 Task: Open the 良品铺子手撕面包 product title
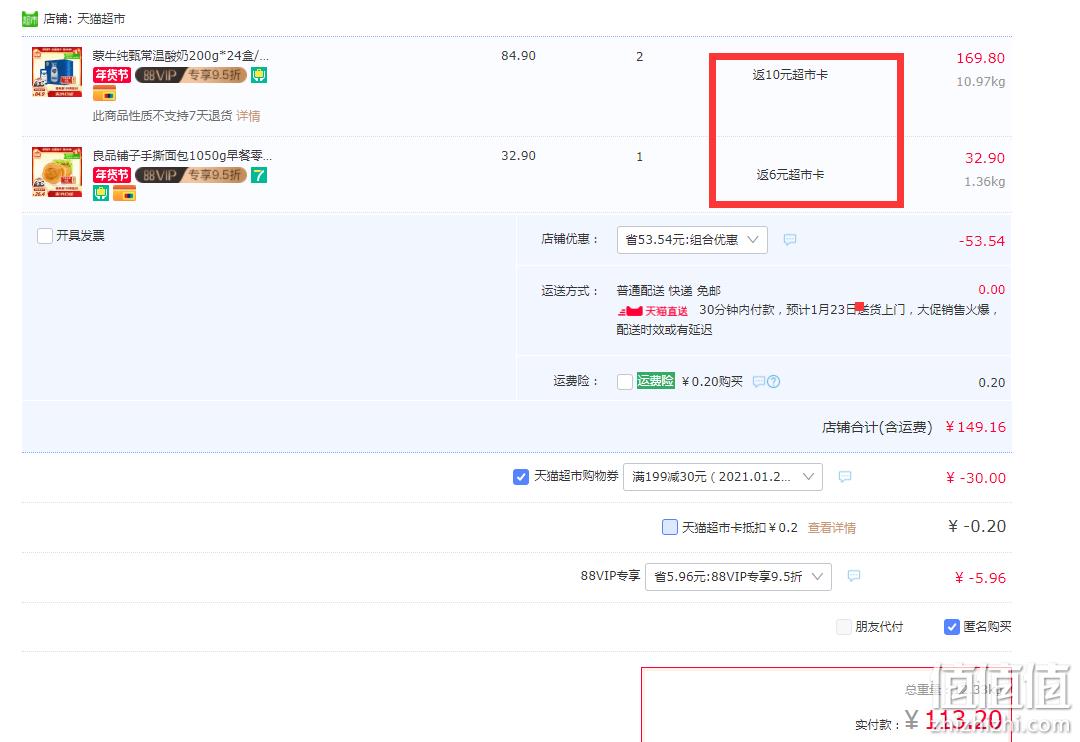[x=183, y=156]
